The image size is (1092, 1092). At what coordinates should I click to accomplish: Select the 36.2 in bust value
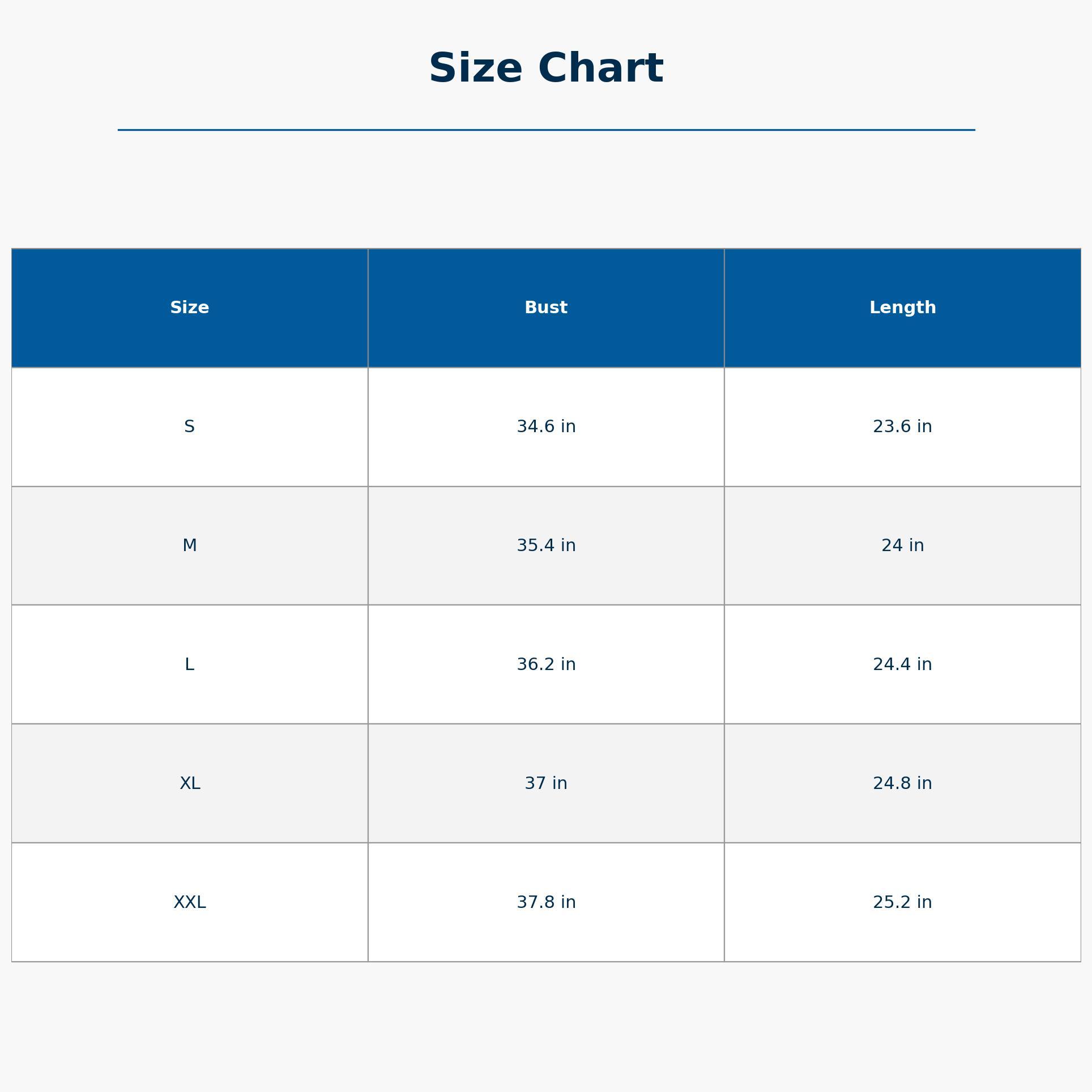tap(546, 664)
